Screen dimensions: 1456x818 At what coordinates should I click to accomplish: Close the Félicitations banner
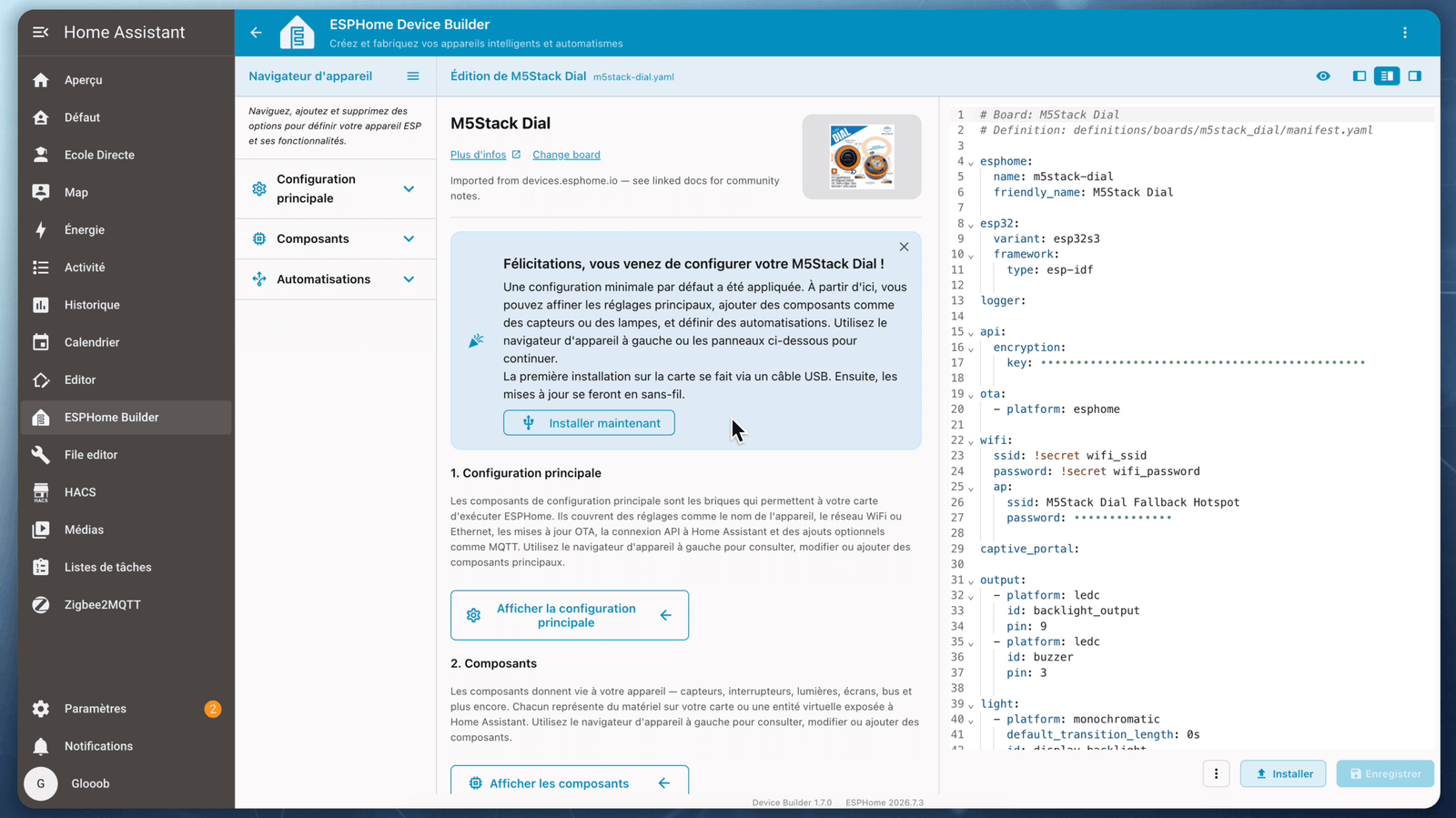tap(904, 247)
